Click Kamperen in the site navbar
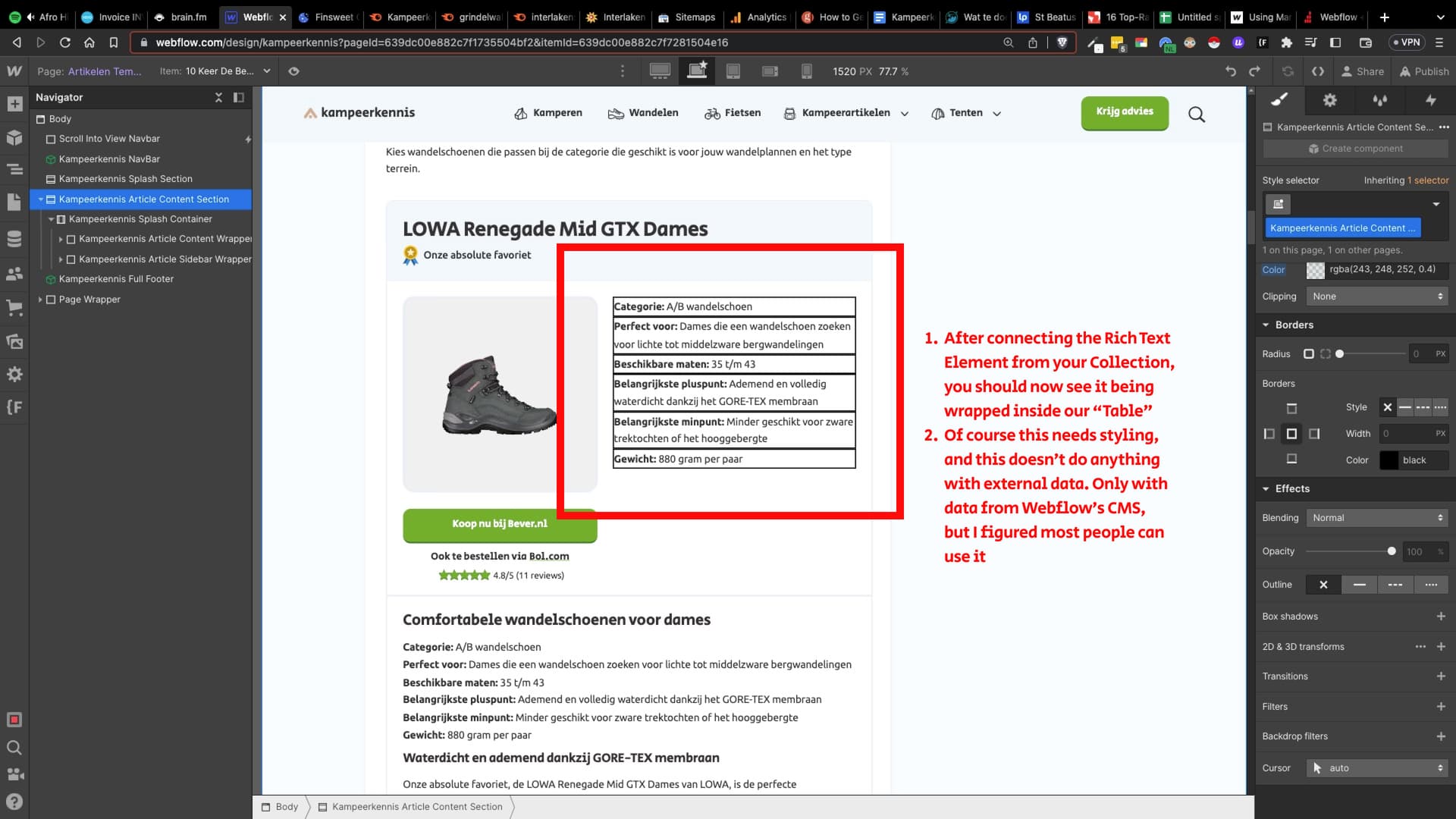Screen dimensions: 1456x819 548,113
